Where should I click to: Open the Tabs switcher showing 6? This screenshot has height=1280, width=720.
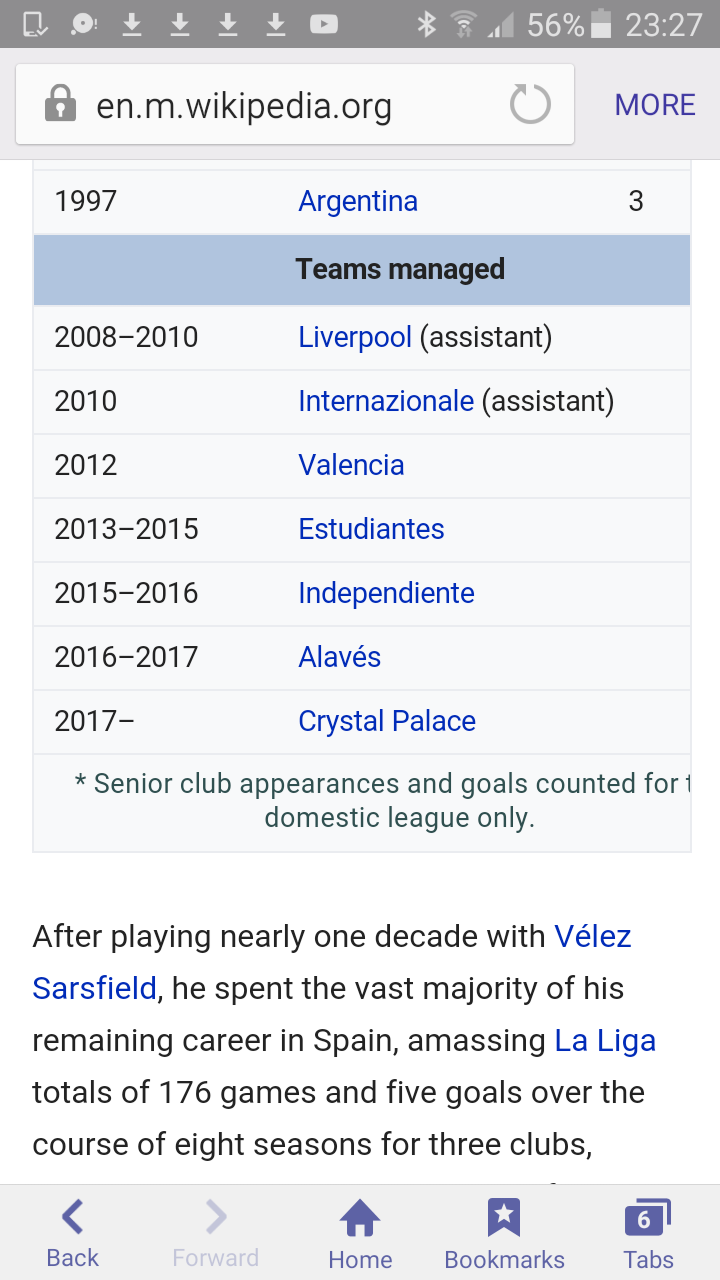647,1219
